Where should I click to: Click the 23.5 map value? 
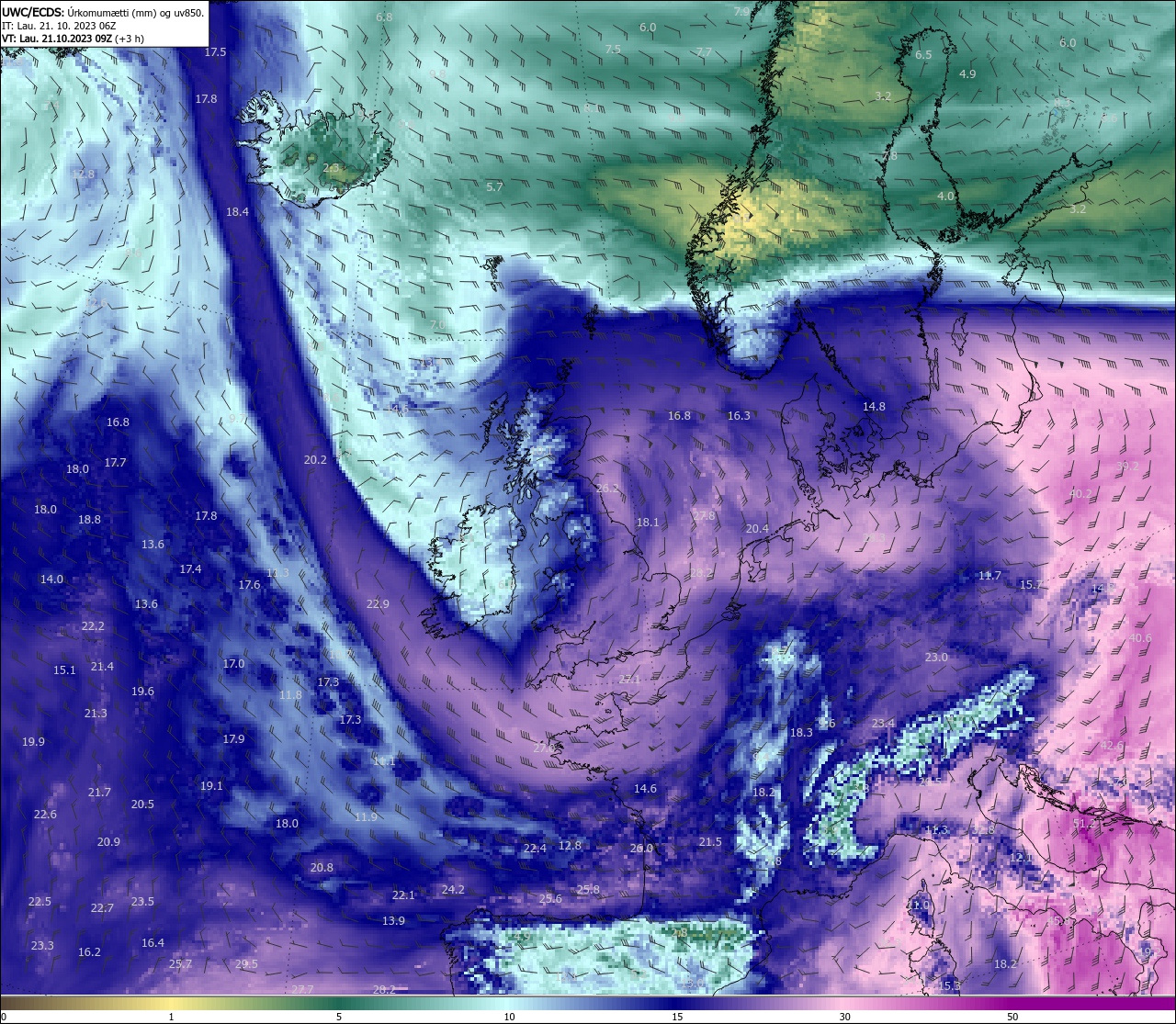pos(142,902)
